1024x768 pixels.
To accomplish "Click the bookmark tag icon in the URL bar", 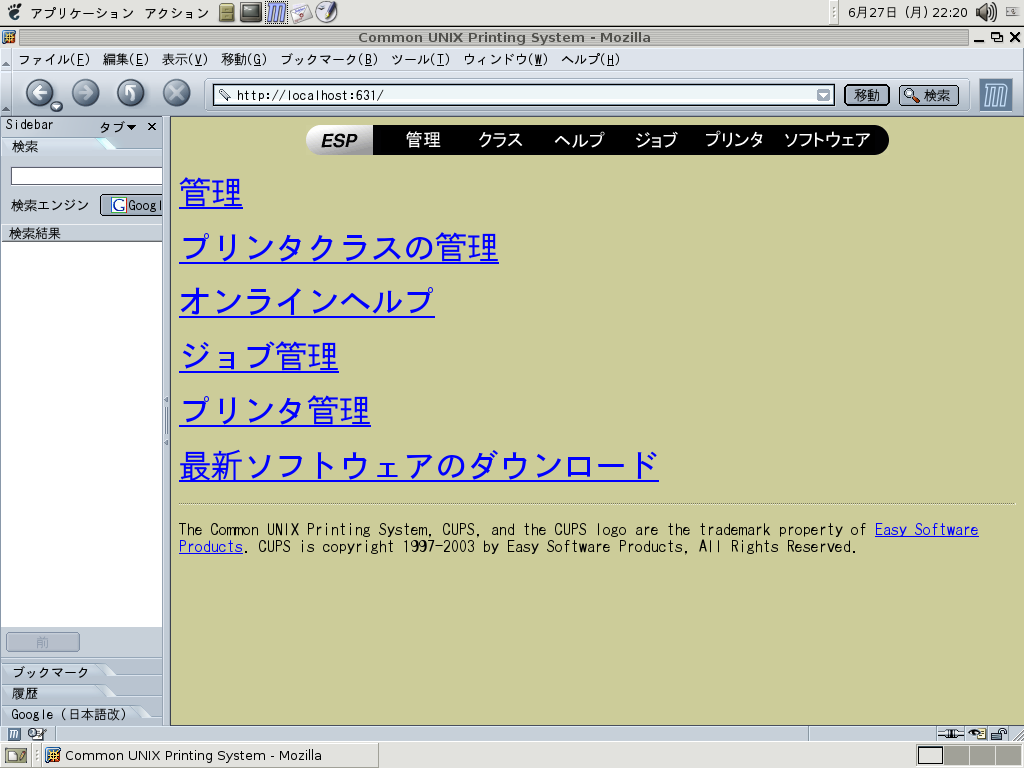I will (225, 95).
